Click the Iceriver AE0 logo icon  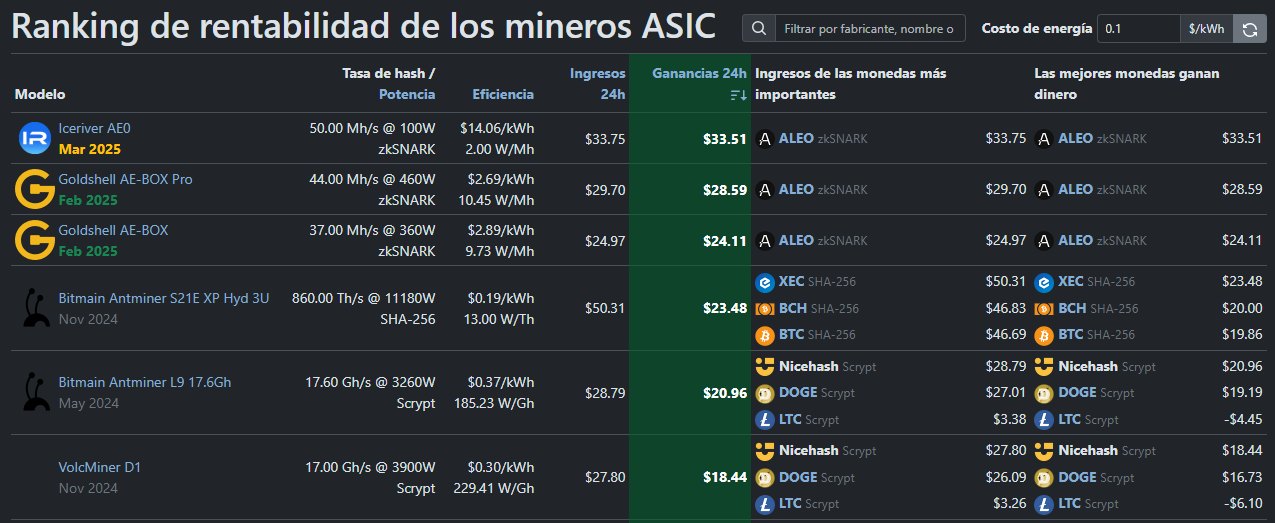(35, 138)
